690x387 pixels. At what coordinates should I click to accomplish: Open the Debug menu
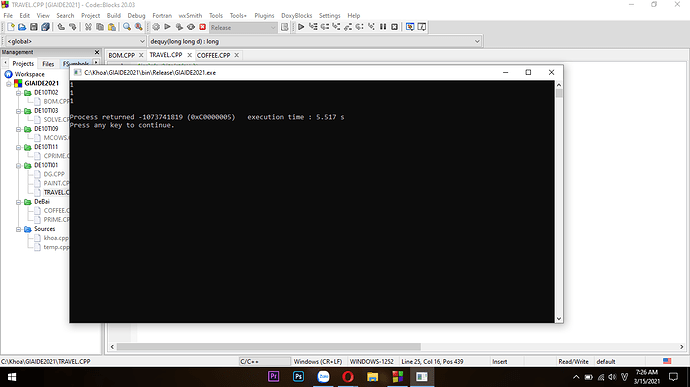point(136,15)
